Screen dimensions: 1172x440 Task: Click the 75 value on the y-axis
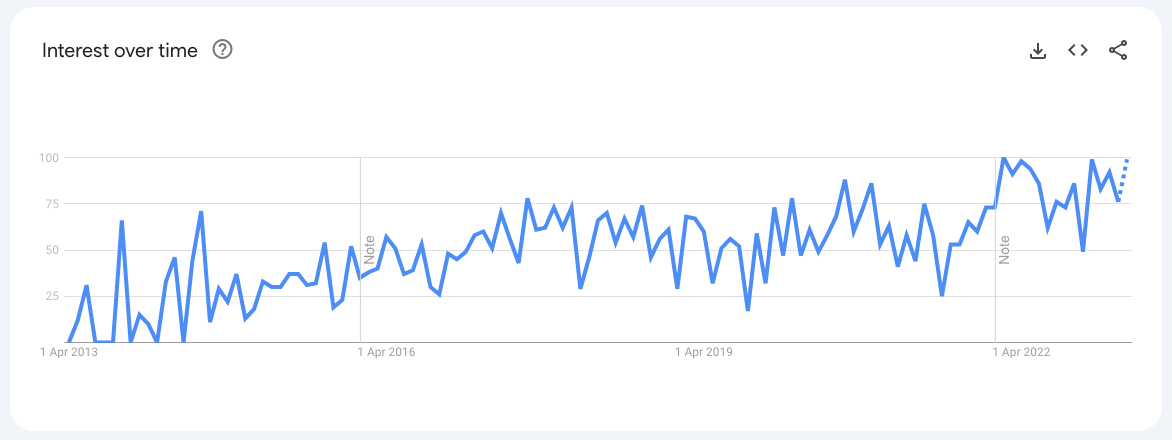coord(53,204)
